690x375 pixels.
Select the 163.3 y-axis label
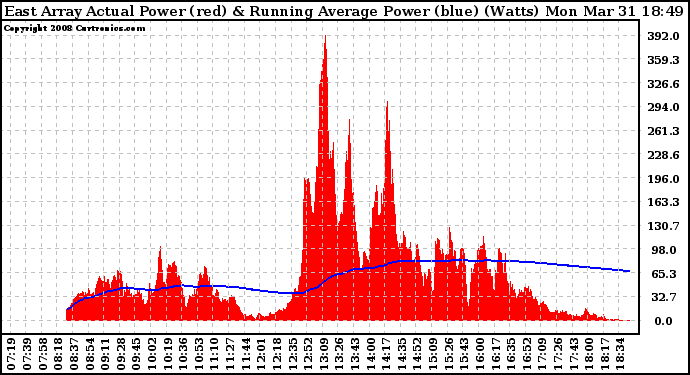click(x=663, y=202)
